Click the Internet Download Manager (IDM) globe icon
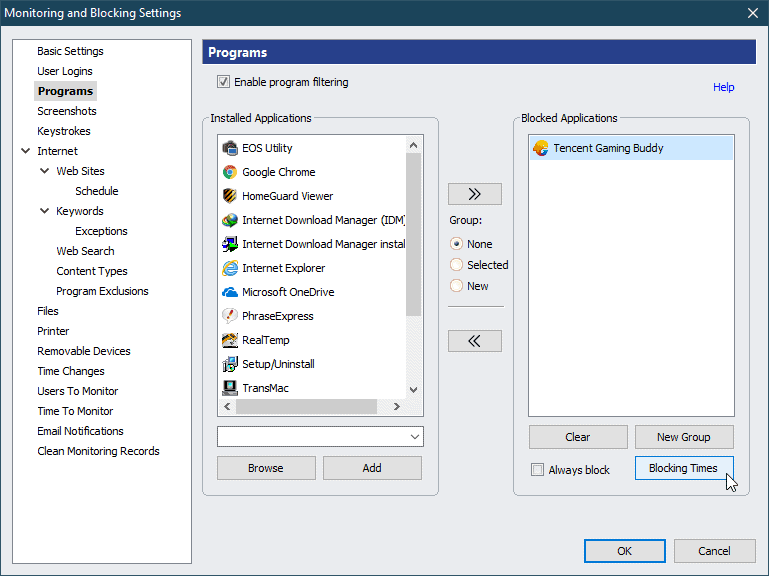Image resolution: width=769 pixels, height=576 pixels. (x=230, y=220)
